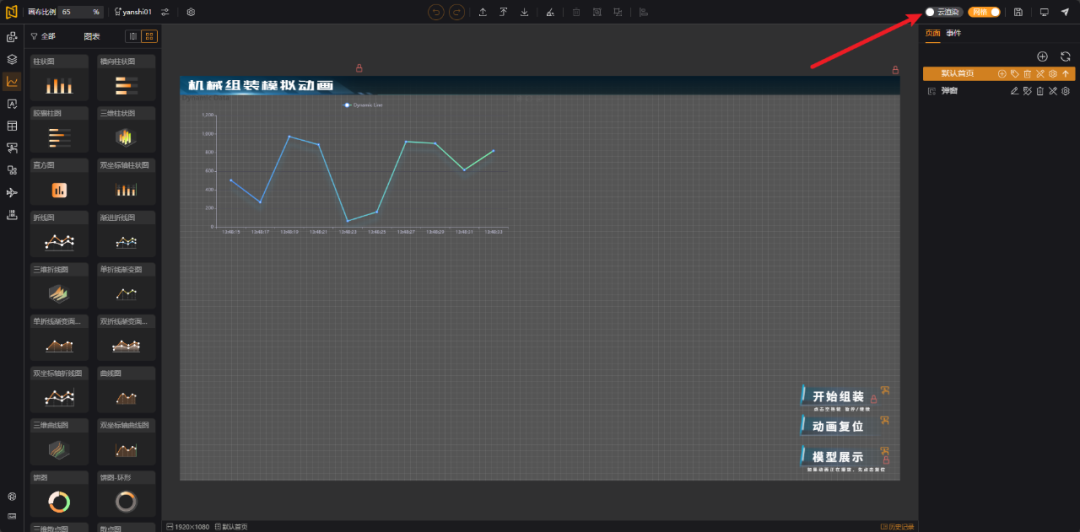Screen dimensions: 1080x532
Task: Click the 动画复位 button on canvas
Action: [837, 427]
